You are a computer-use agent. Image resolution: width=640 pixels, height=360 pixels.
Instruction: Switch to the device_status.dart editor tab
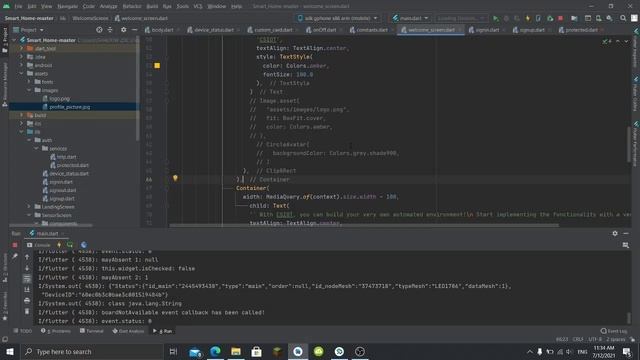point(213,30)
